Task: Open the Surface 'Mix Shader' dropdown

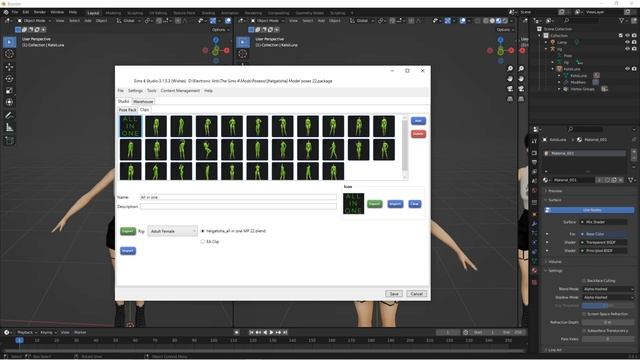Action: click(x=604, y=222)
